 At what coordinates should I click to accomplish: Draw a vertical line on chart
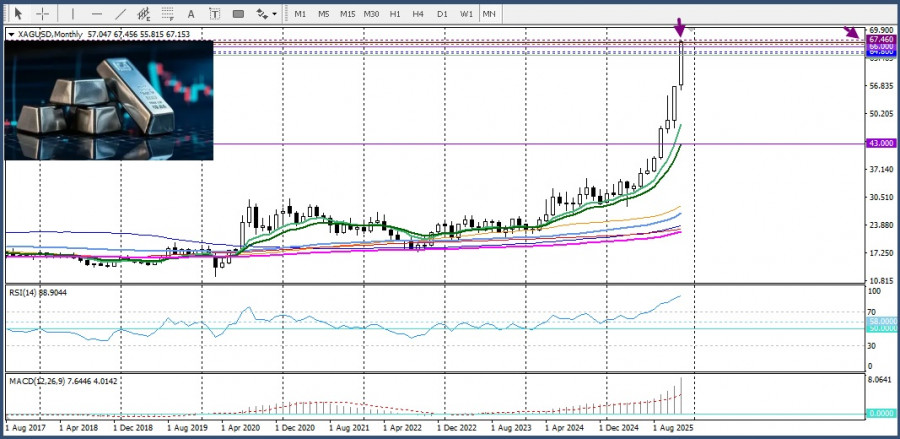pyautogui.click(x=75, y=14)
